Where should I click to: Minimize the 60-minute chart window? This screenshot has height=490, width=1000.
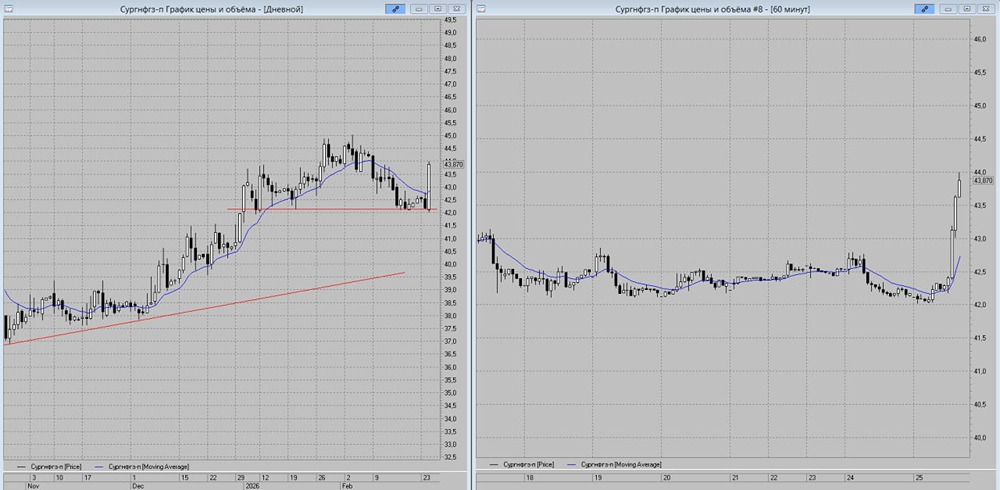[950, 8]
